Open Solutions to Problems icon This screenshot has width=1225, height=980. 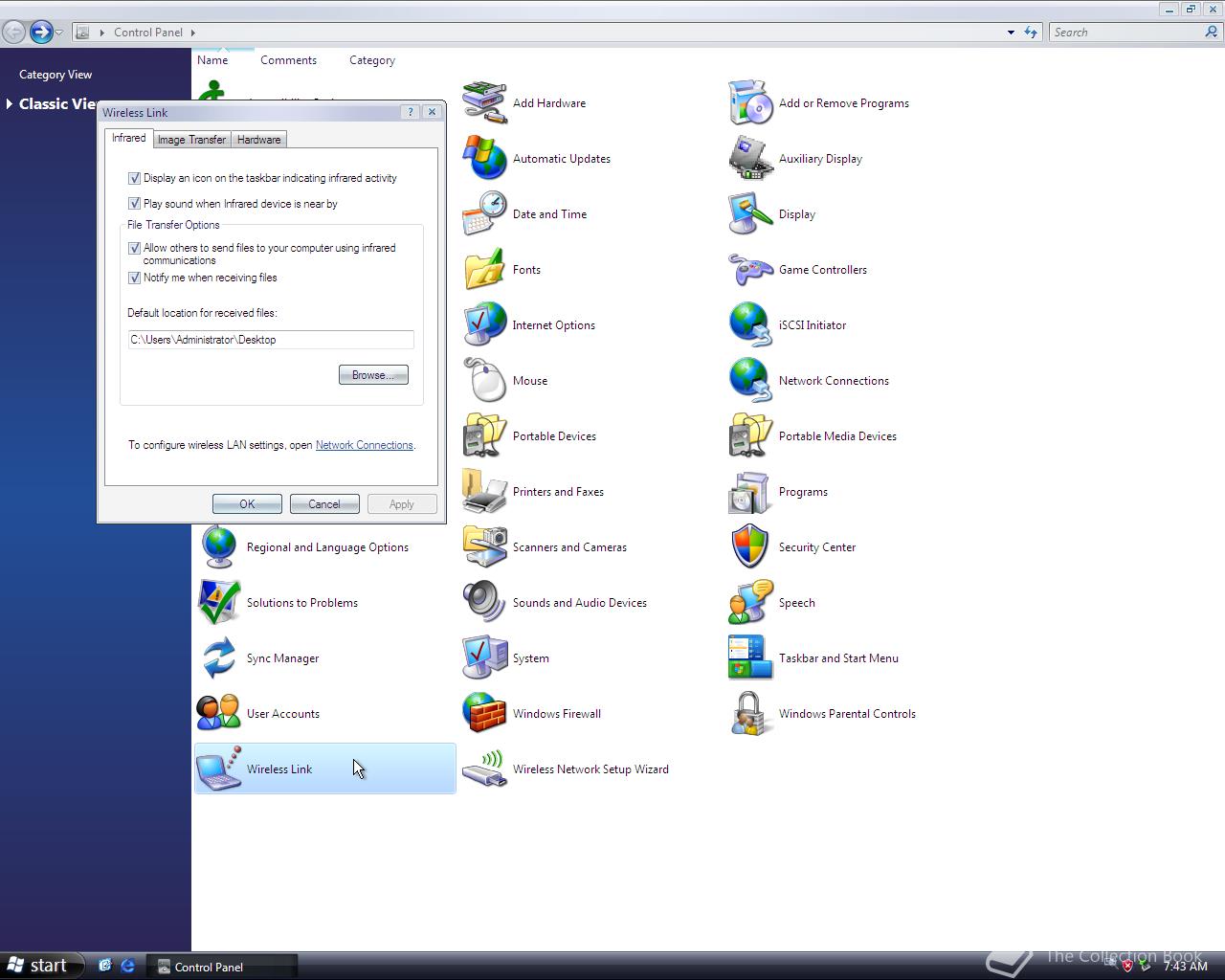[218, 603]
